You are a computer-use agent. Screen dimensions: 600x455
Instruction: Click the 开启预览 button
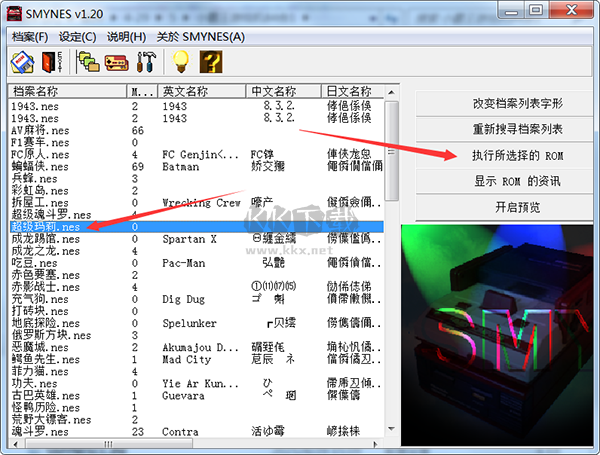click(504, 207)
